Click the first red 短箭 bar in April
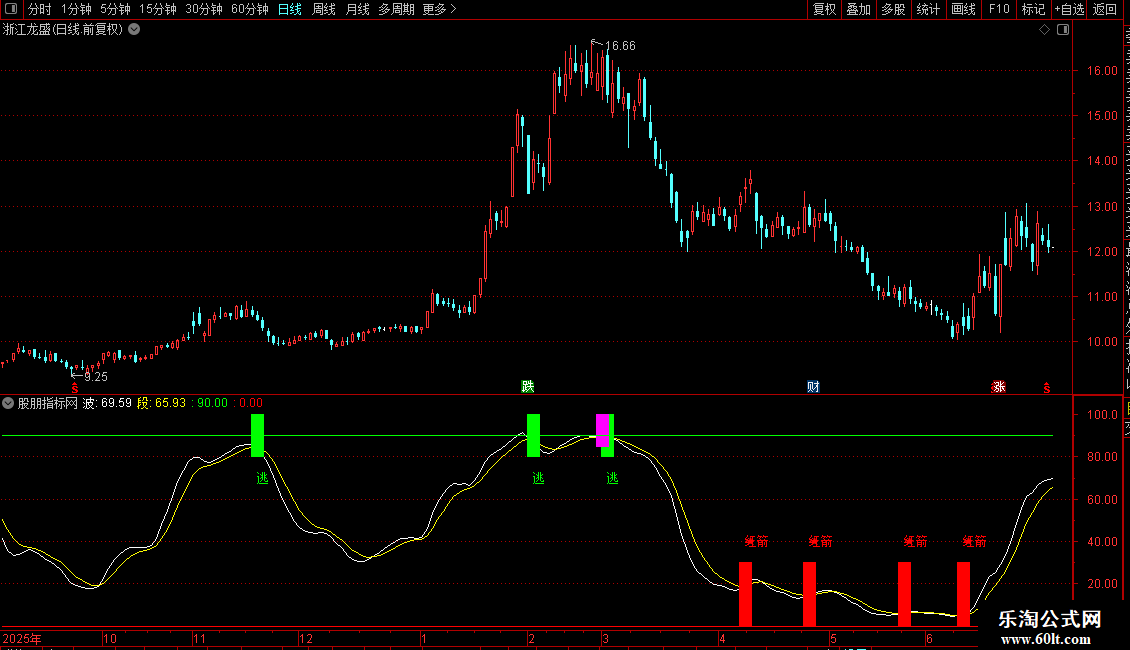Image resolution: width=1130 pixels, height=650 pixels. [x=745, y=594]
